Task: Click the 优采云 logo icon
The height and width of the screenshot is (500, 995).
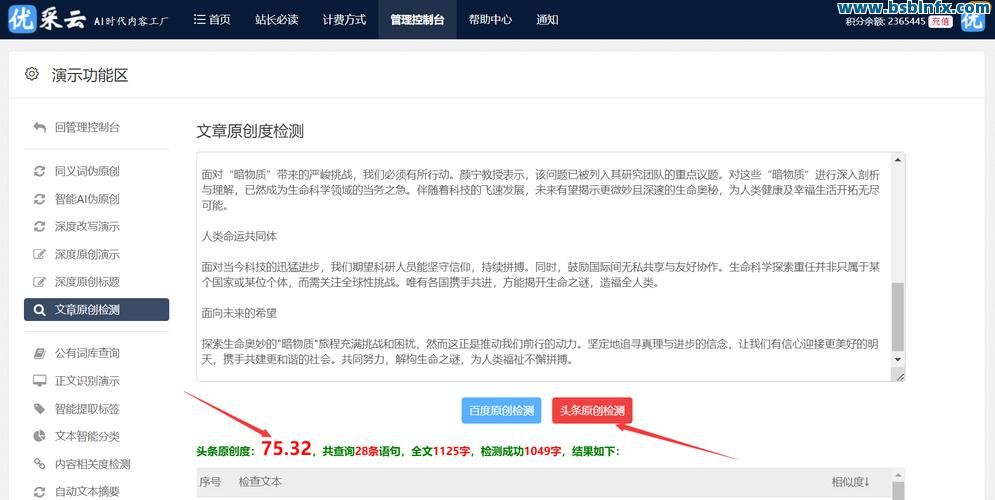Action: (22, 19)
